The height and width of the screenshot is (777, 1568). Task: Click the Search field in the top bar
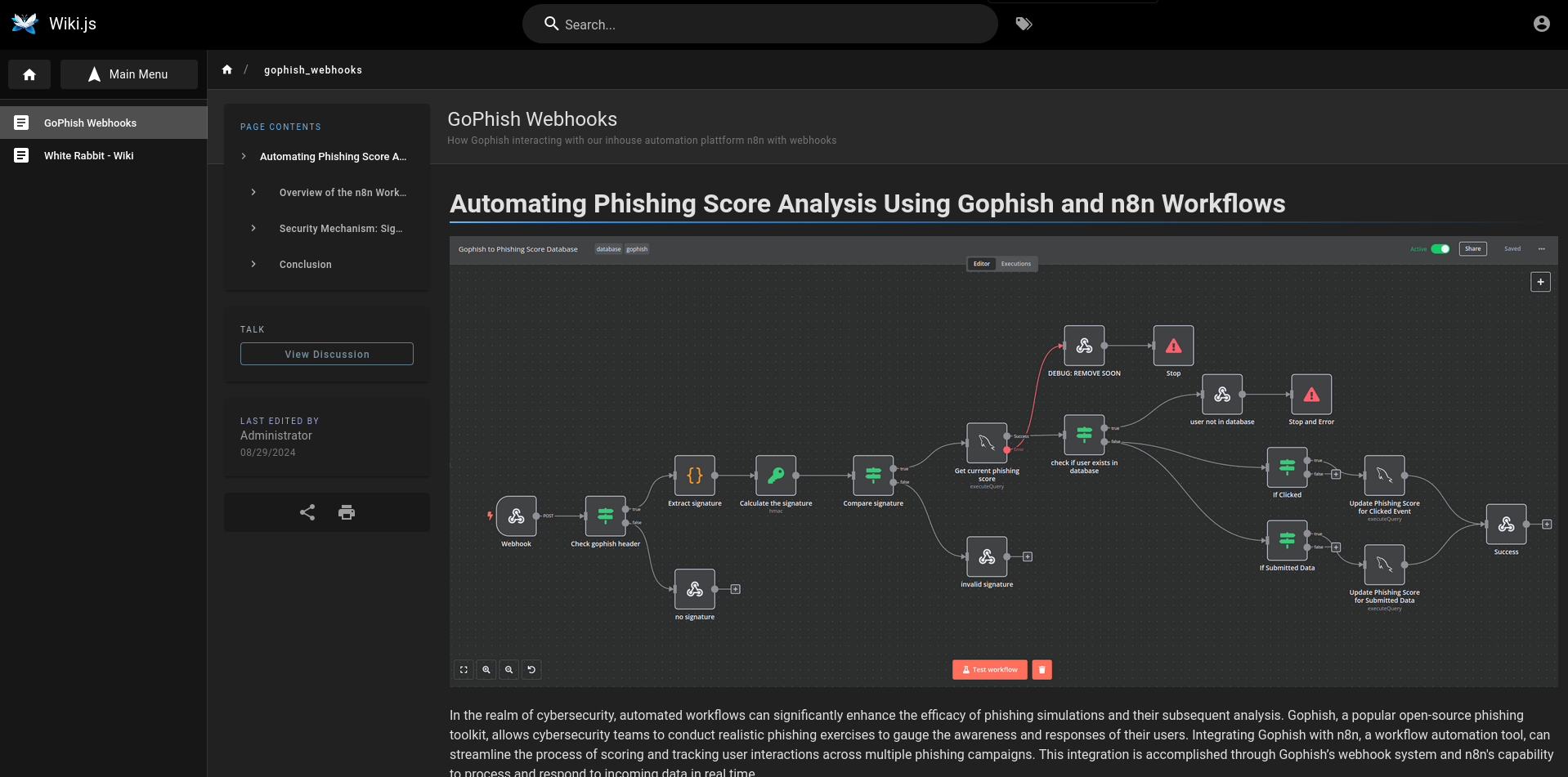point(759,24)
